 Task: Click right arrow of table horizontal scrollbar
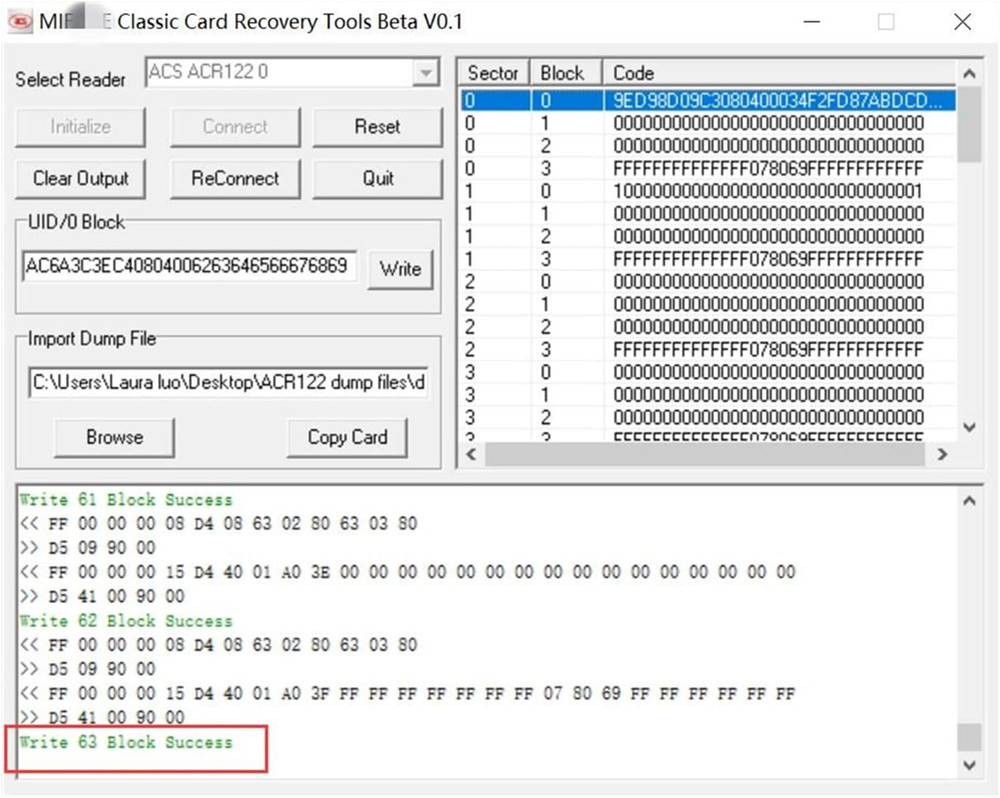click(x=941, y=454)
